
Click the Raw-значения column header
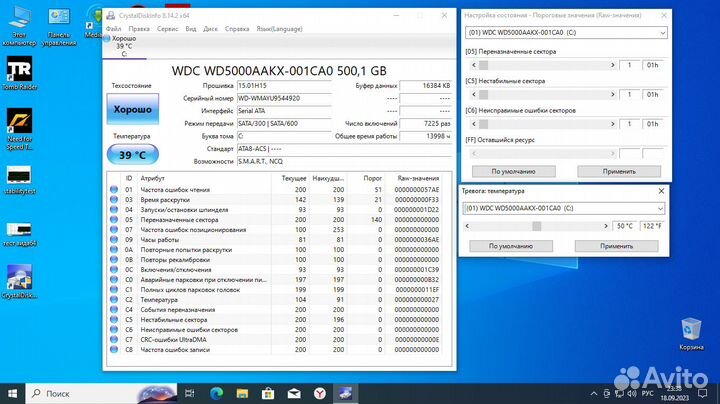[418, 178]
